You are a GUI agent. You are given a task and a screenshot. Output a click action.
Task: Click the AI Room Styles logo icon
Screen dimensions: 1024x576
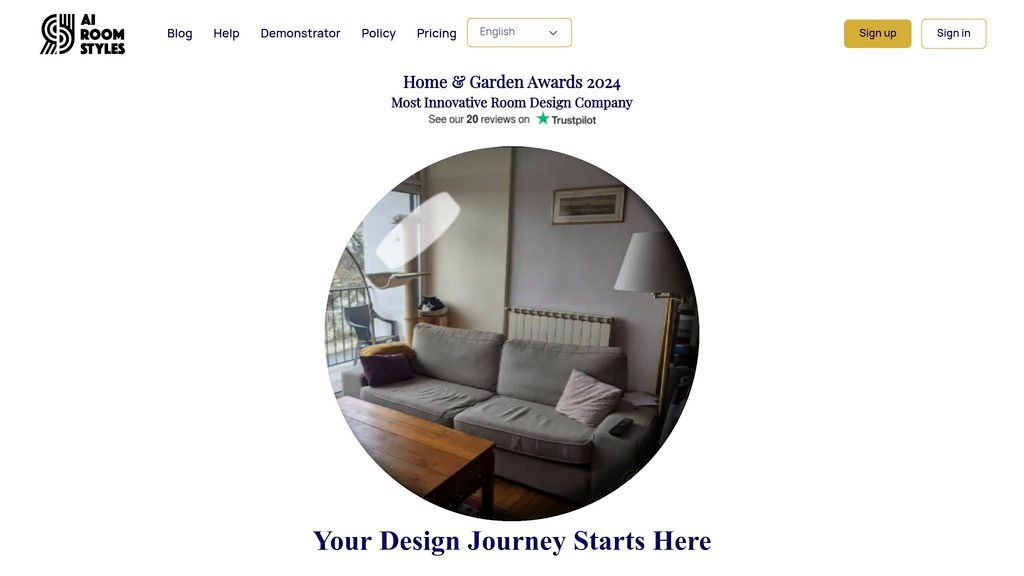57,34
